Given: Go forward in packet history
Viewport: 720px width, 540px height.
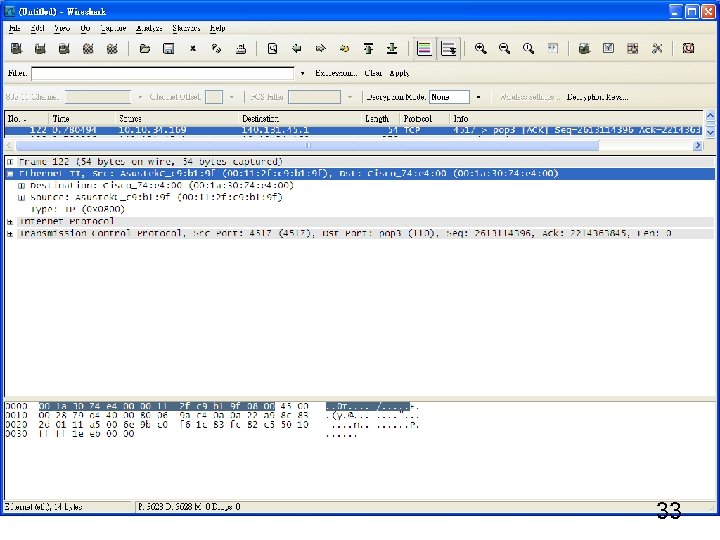Looking at the screenshot, I should [x=321, y=48].
